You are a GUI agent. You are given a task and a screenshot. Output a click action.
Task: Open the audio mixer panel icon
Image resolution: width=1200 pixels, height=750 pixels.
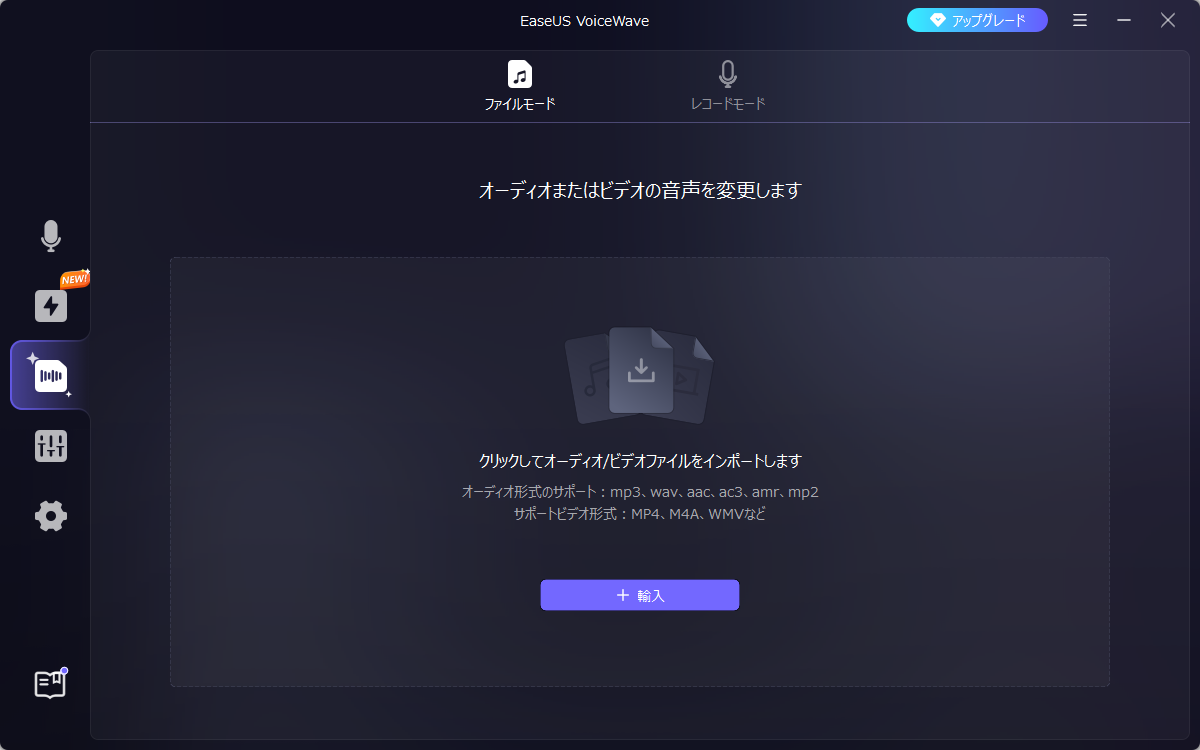pyautogui.click(x=50, y=446)
